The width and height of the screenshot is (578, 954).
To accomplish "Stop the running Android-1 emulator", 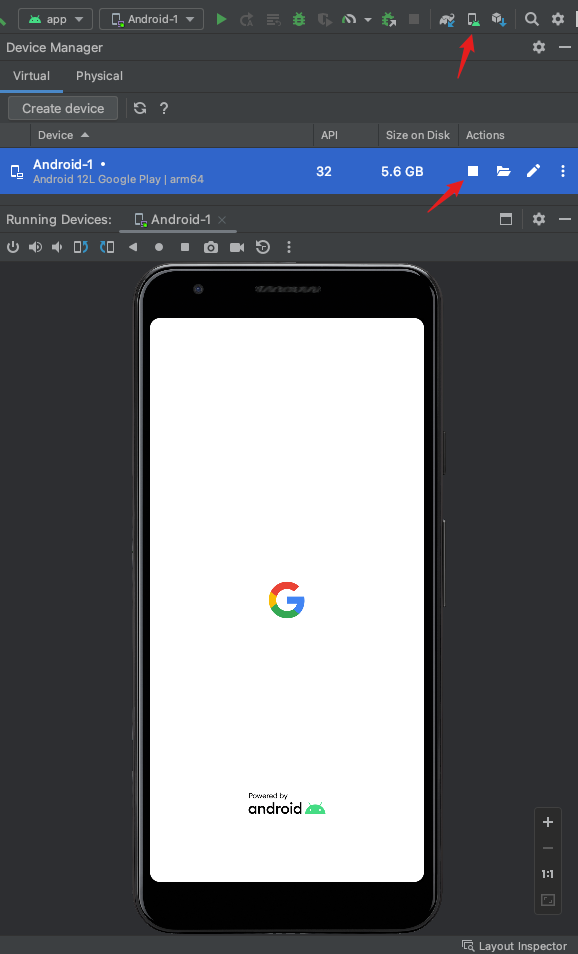I will [x=473, y=171].
